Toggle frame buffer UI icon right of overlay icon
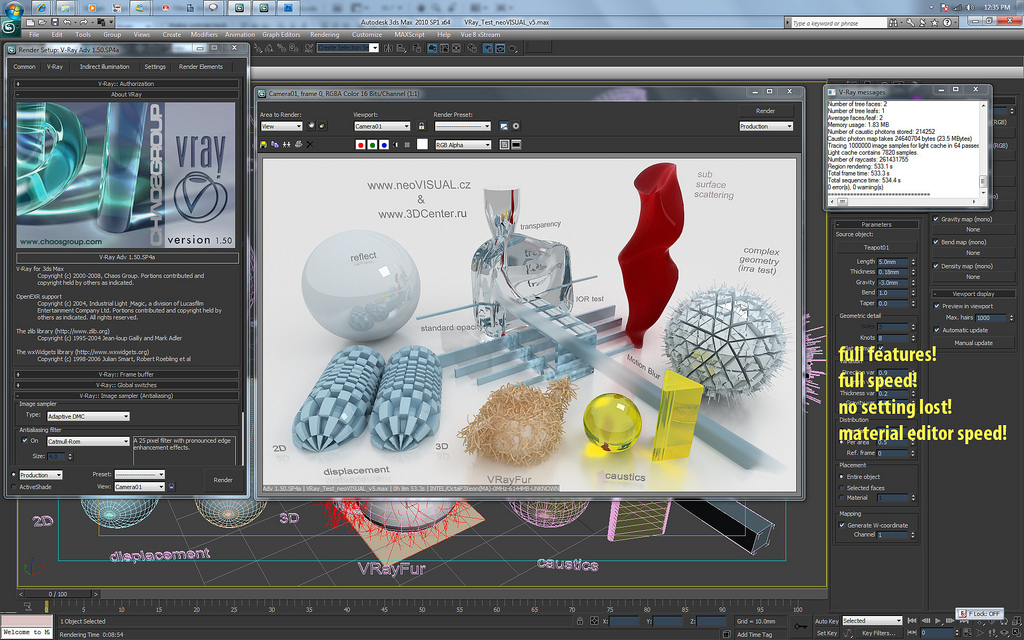The height and width of the screenshot is (640, 1024). (516, 144)
